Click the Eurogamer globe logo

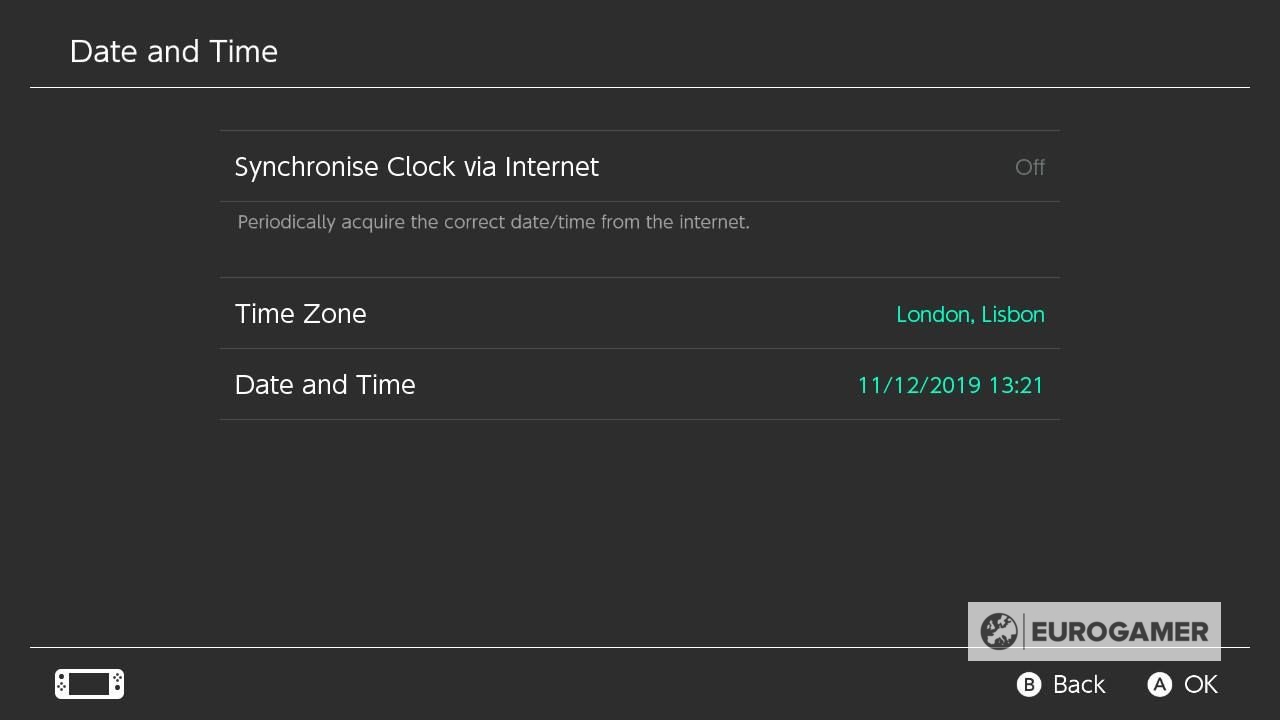[998, 632]
